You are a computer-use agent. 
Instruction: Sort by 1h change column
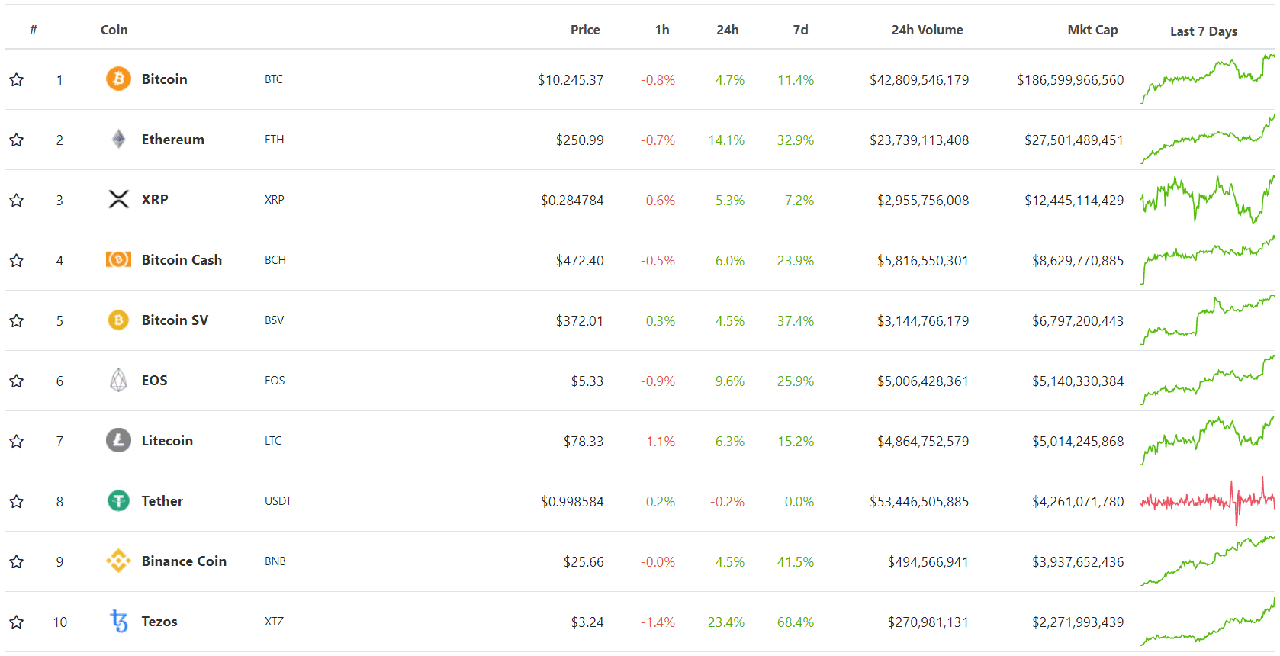click(662, 30)
